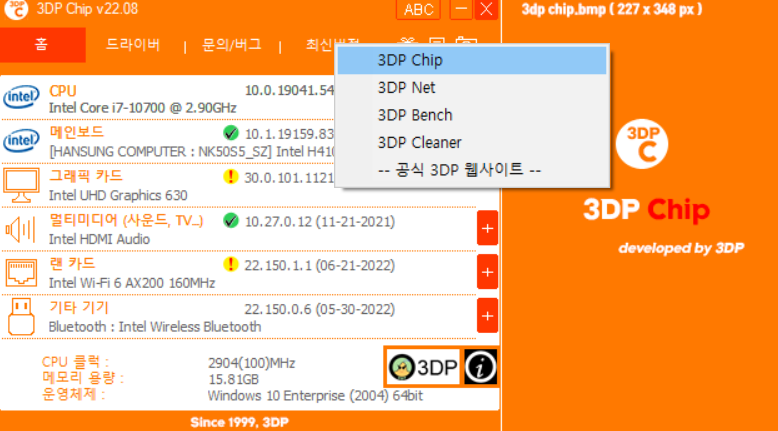
Task: Click the 3DP Chip logo in title bar
Action: pos(16,9)
